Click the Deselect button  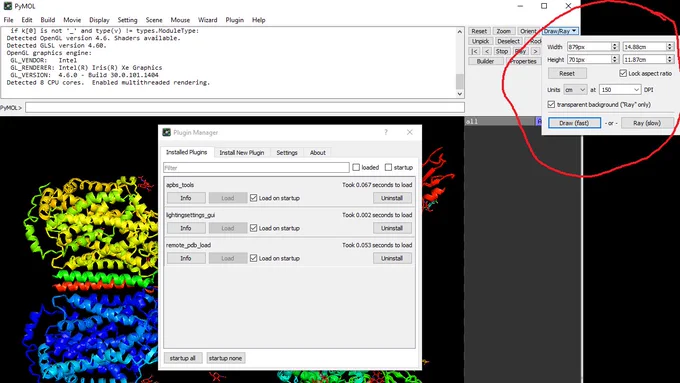tap(508, 41)
